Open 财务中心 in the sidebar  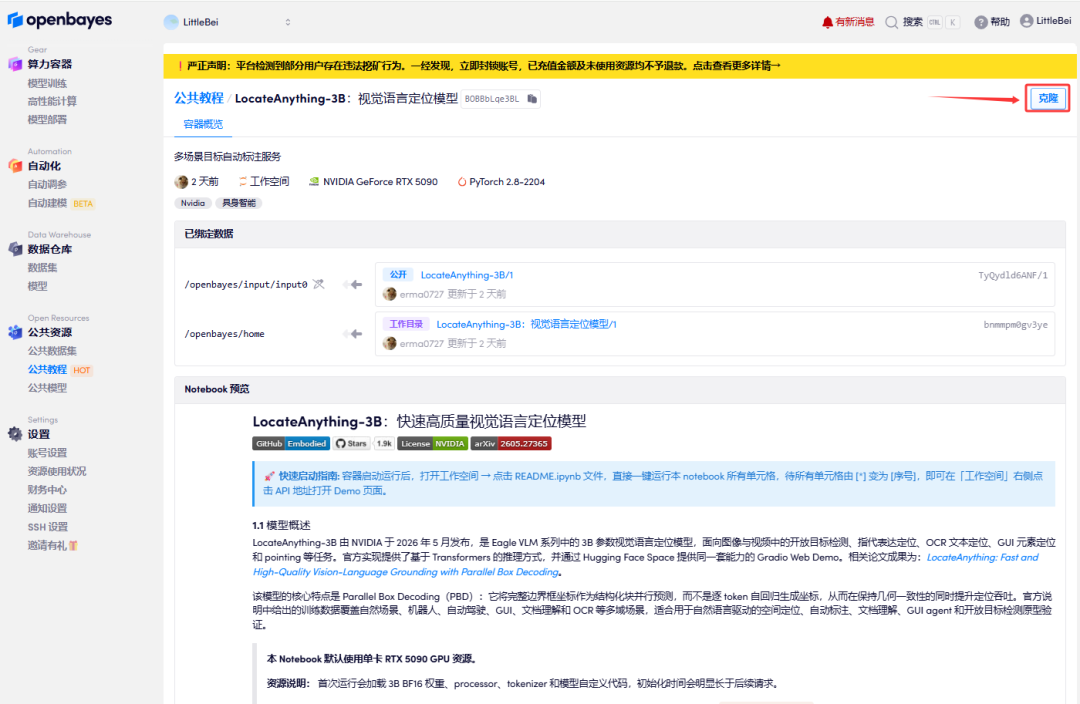[47, 490]
